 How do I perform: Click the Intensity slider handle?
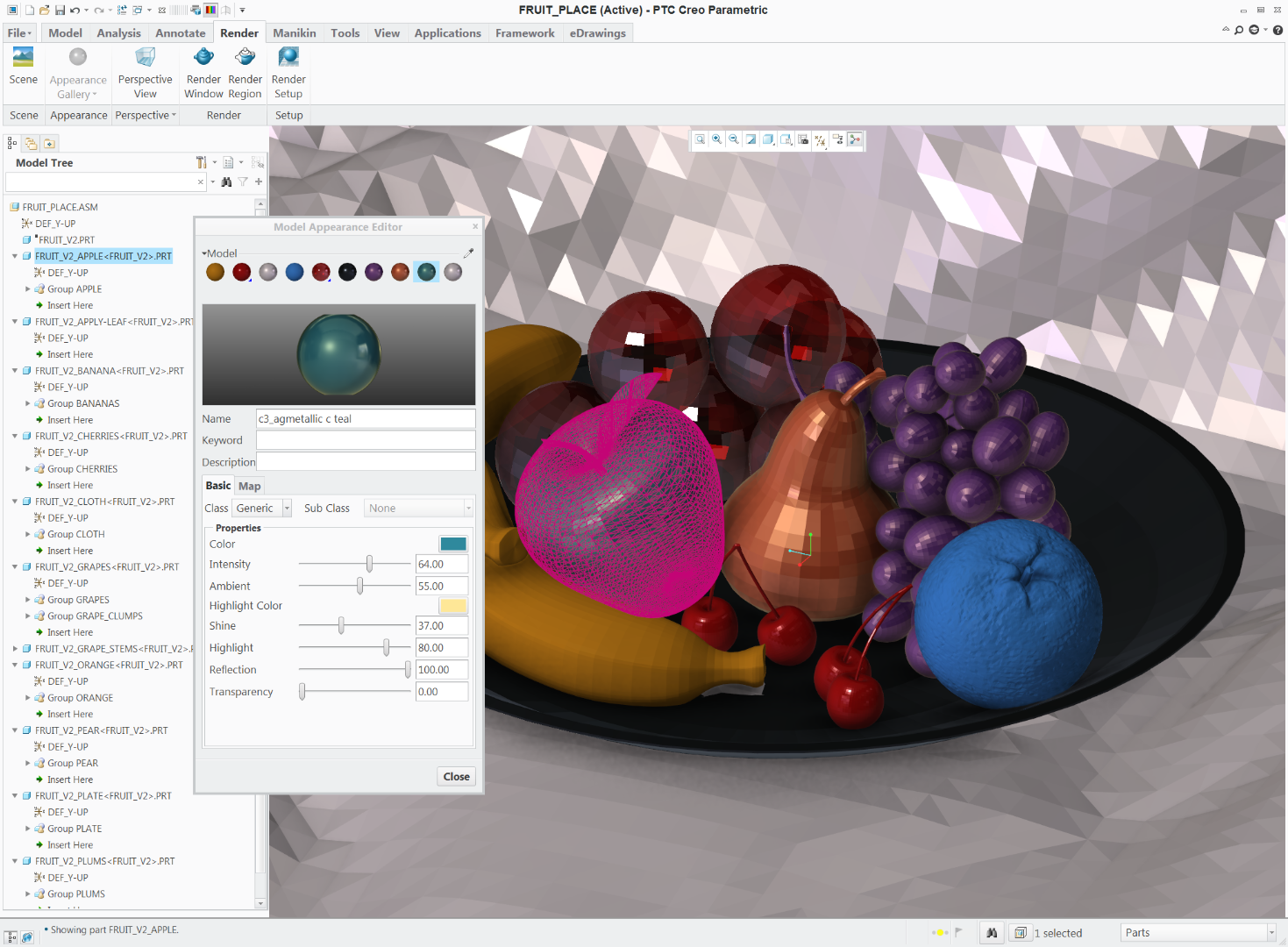pyautogui.click(x=369, y=564)
